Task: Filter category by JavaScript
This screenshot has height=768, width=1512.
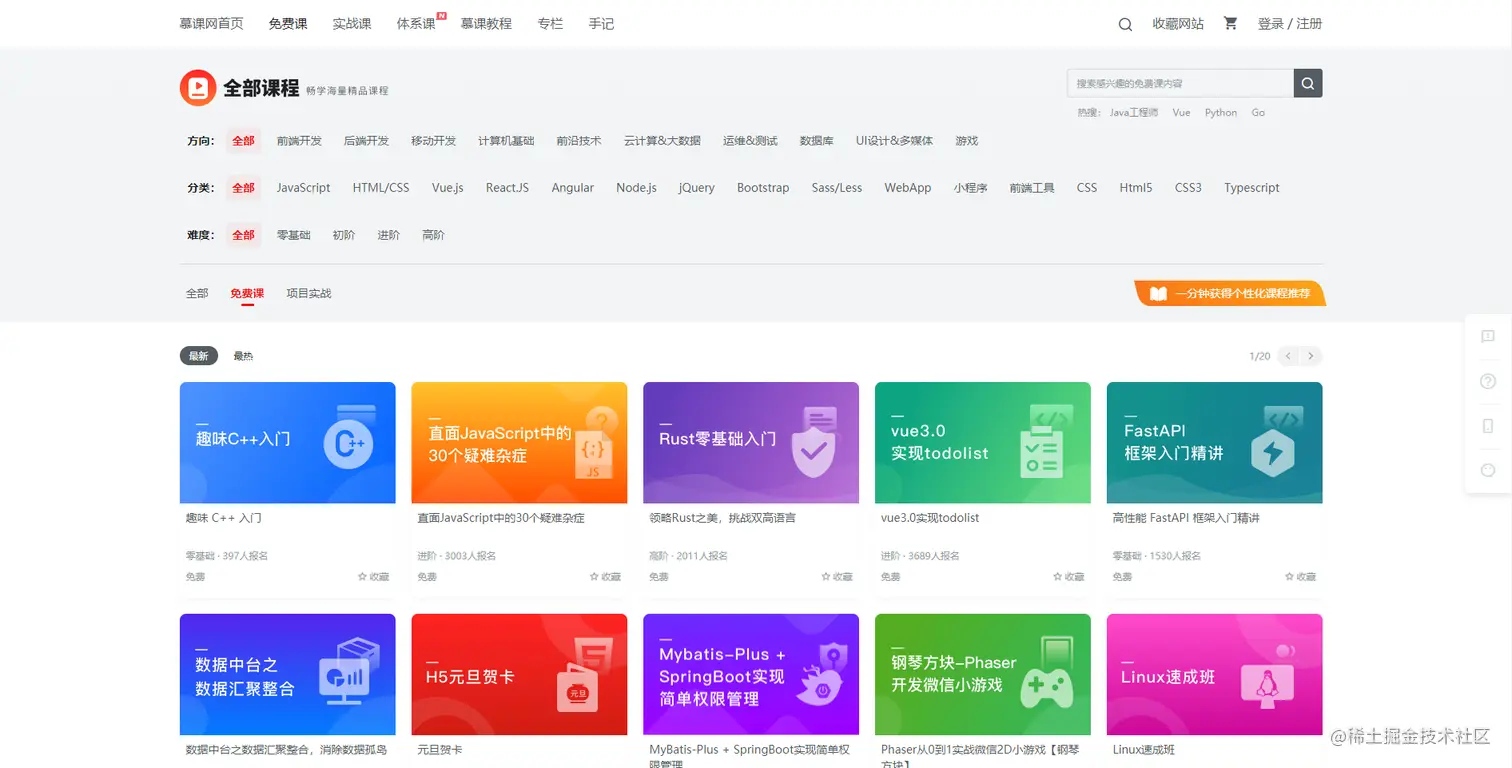Action: (x=304, y=188)
